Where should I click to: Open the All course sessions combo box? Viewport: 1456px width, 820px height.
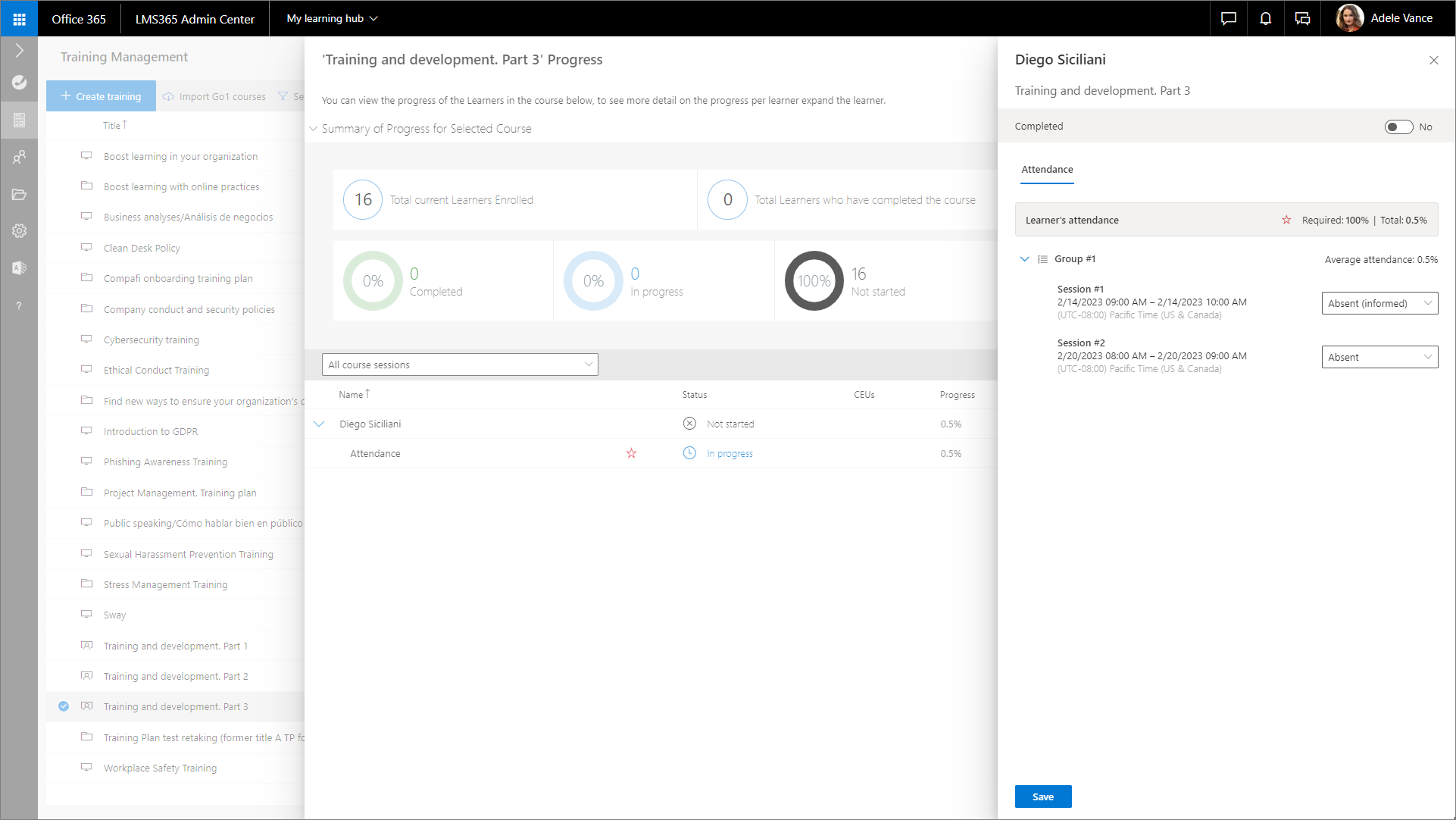[459, 365]
